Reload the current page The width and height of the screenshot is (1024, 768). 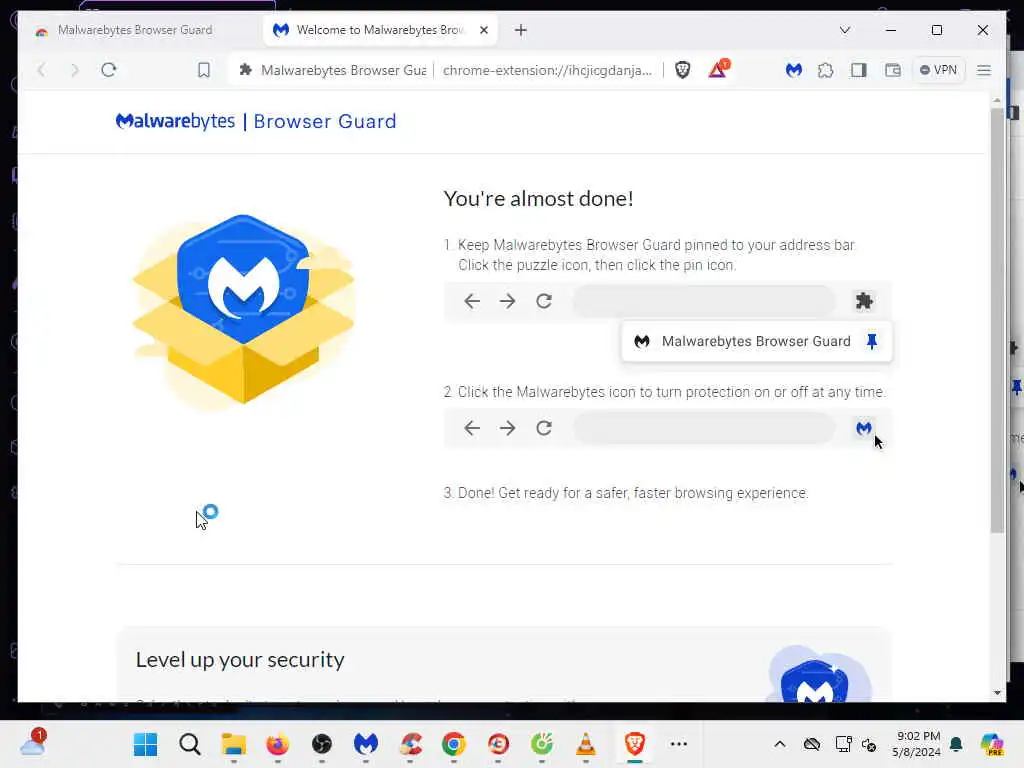tap(108, 70)
